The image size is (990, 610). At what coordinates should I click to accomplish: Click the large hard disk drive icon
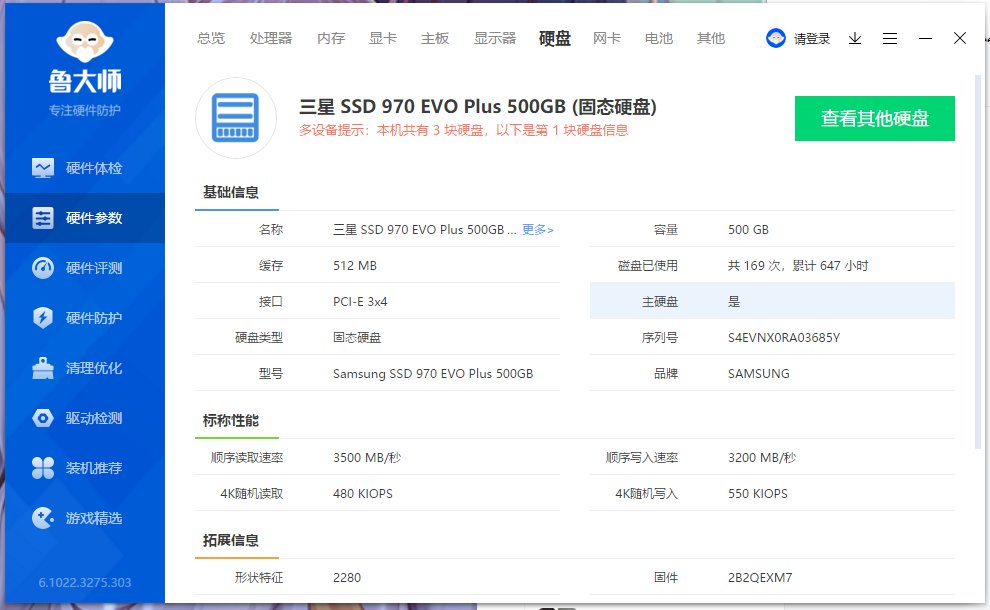pos(236,117)
